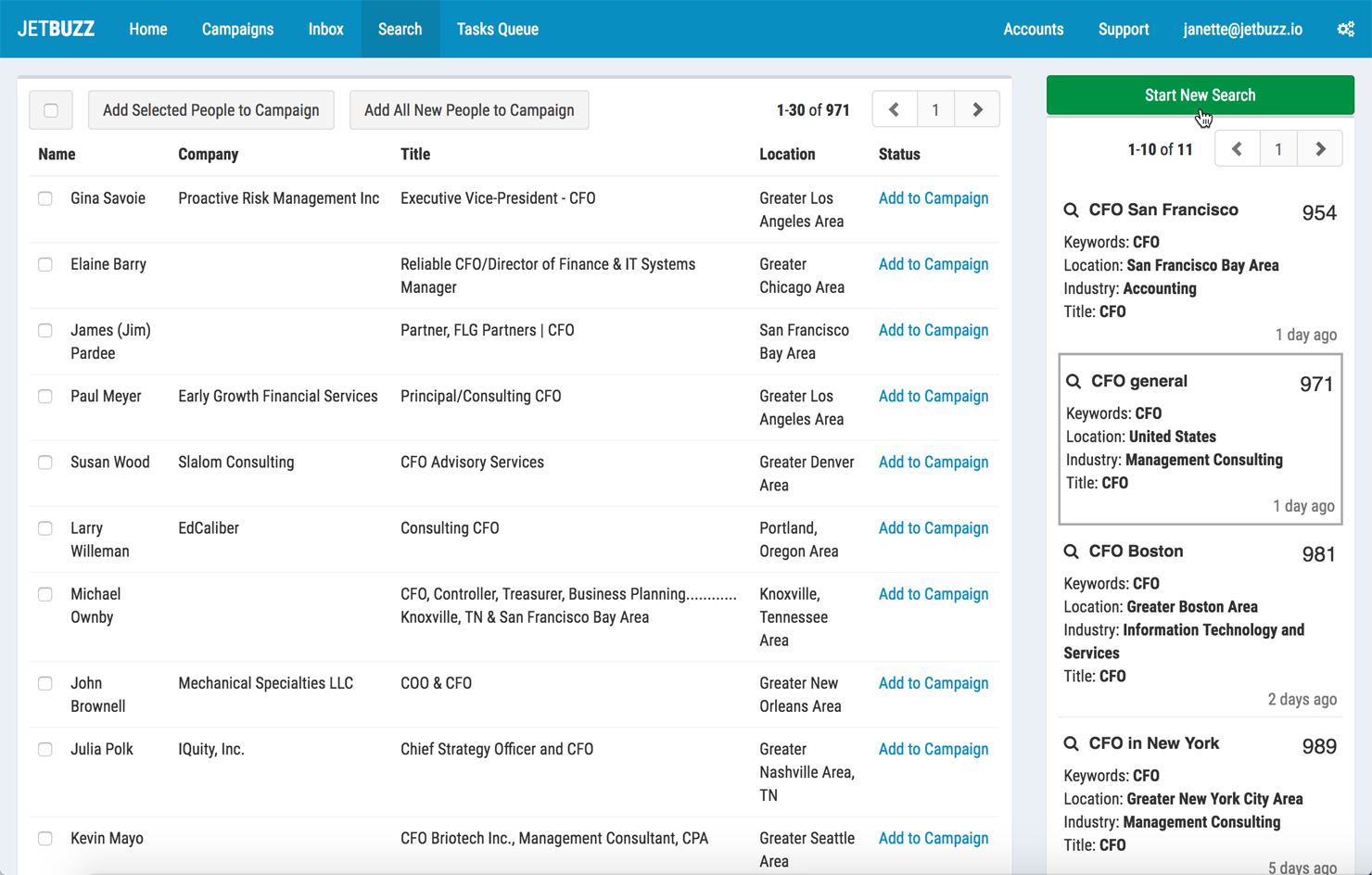The width and height of the screenshot is (1372, 875).
Task: Open the Campaigns section
Action: [x=237, y=29]
